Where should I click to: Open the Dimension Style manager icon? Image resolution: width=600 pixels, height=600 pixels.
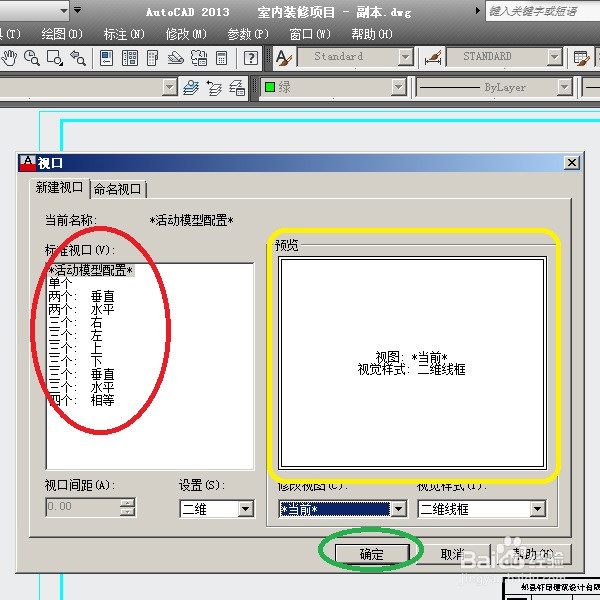pyautogui.click(x=433, y=58)
